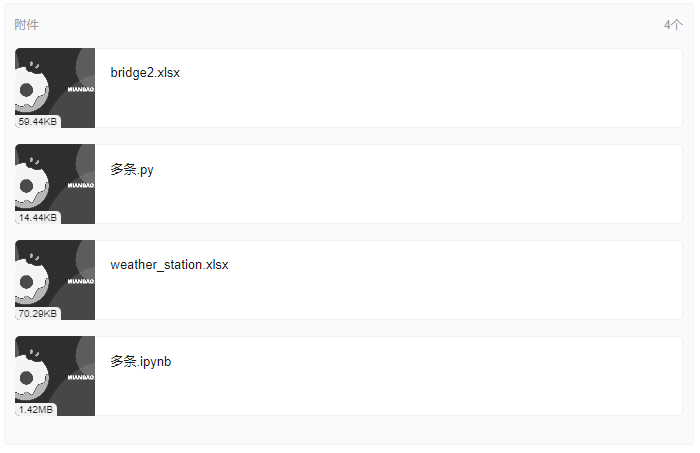Click the MUANBAO logo on 多条.py thumbnail
700x453 pixels.
81,185
